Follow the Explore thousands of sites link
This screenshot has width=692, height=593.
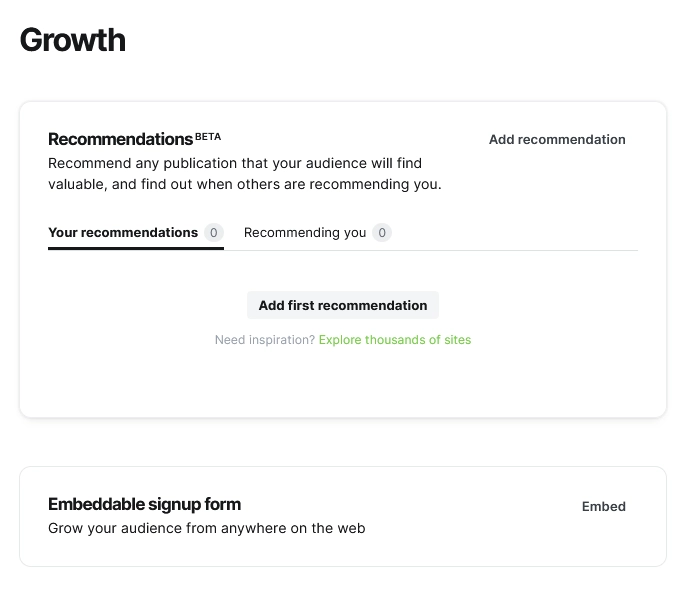coord(394,340)
